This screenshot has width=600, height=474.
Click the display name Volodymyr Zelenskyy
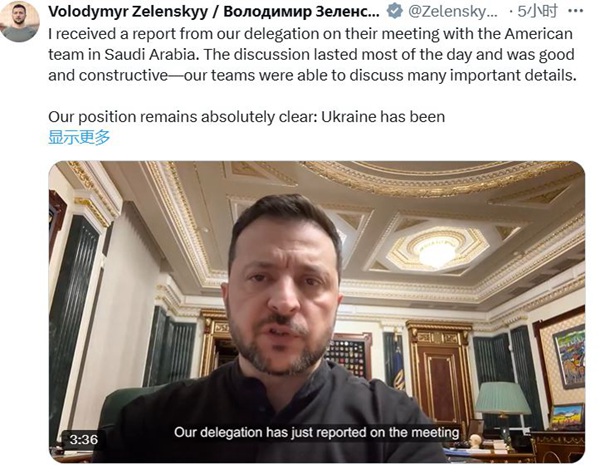214,12
